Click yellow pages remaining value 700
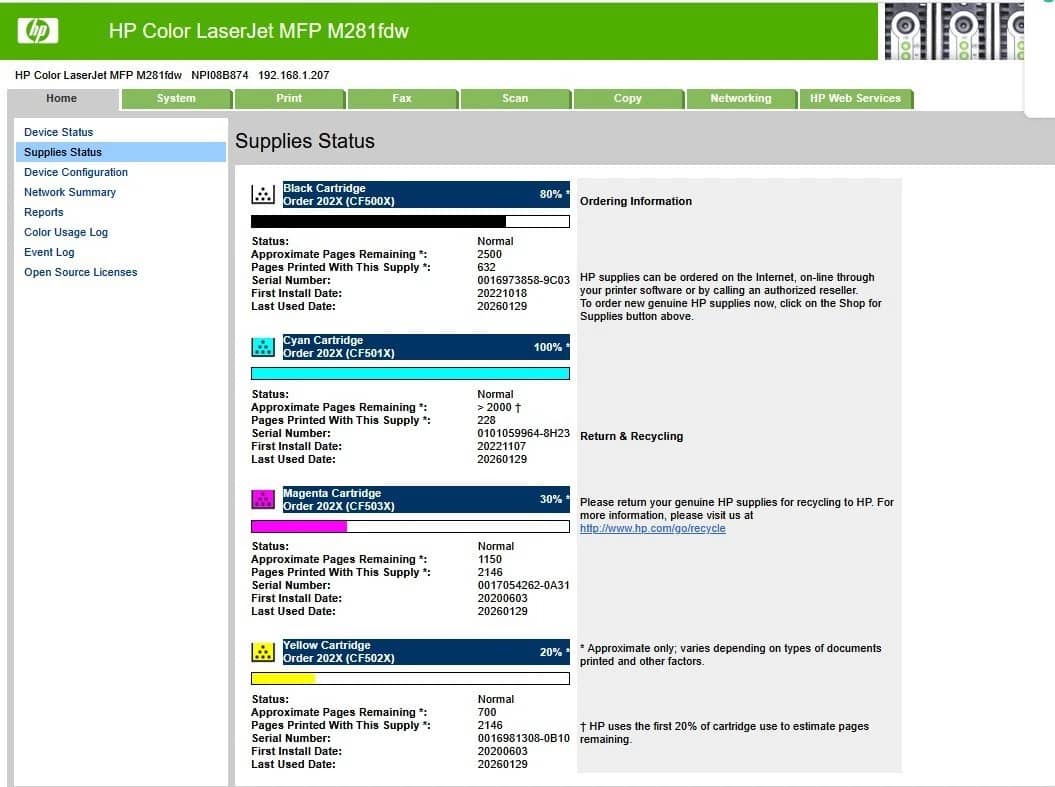The image size is (1055, 787). point(487,712)
